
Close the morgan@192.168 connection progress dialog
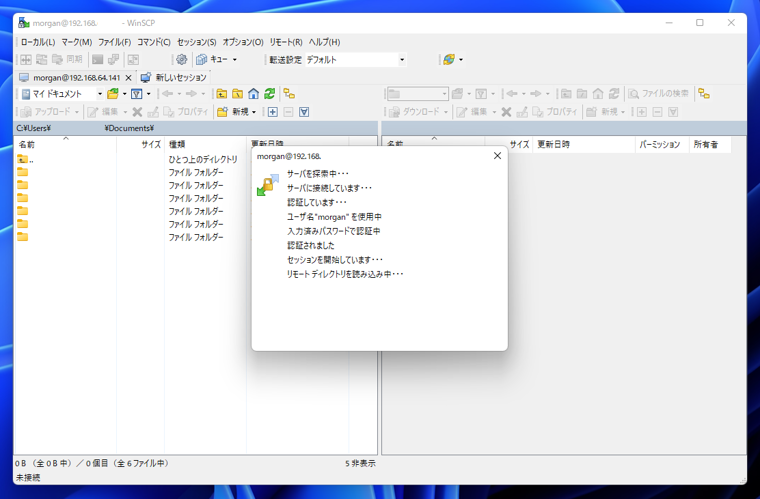click(x=497, y=156)
